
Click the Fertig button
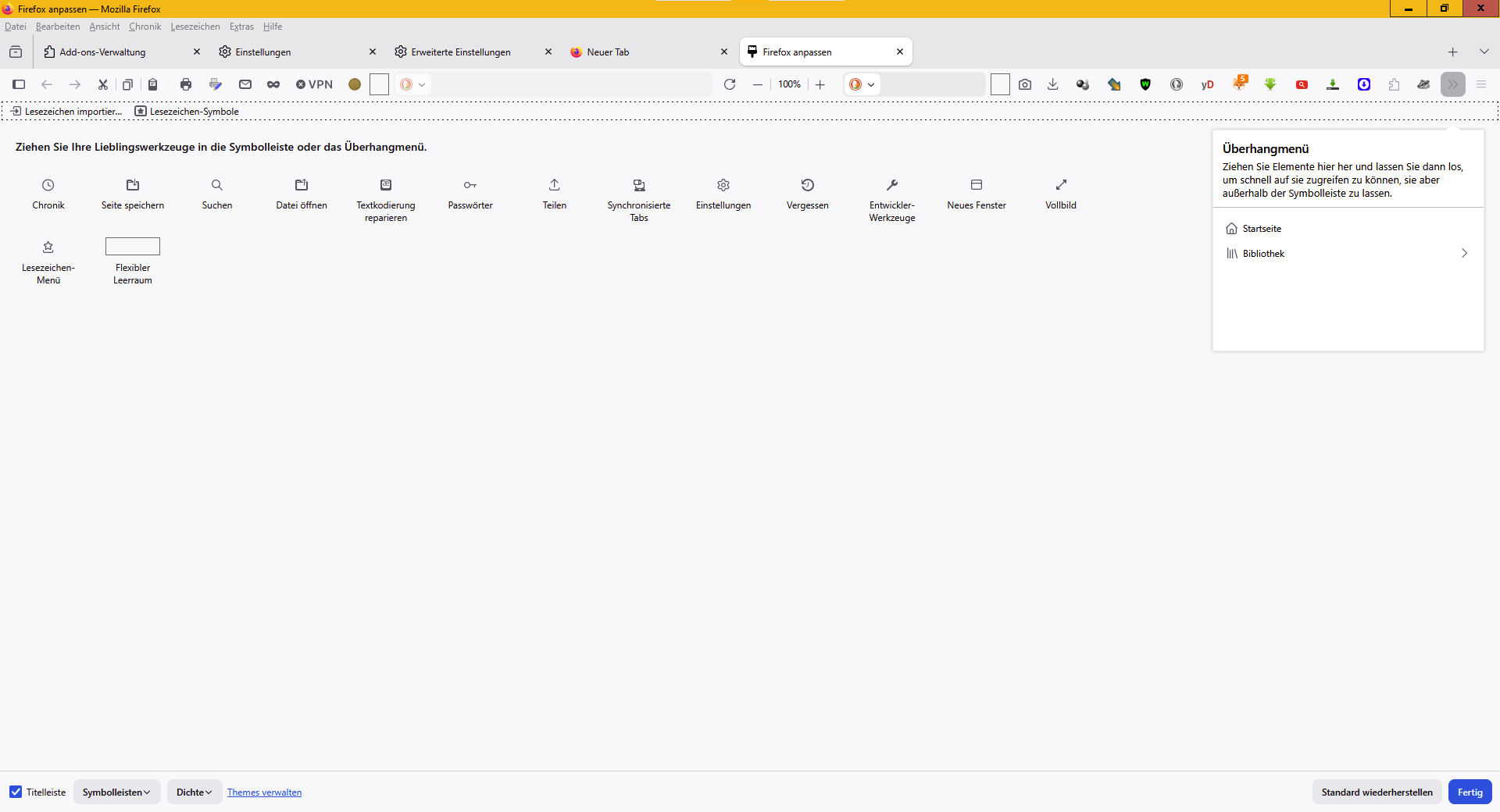coord(1470,792)
